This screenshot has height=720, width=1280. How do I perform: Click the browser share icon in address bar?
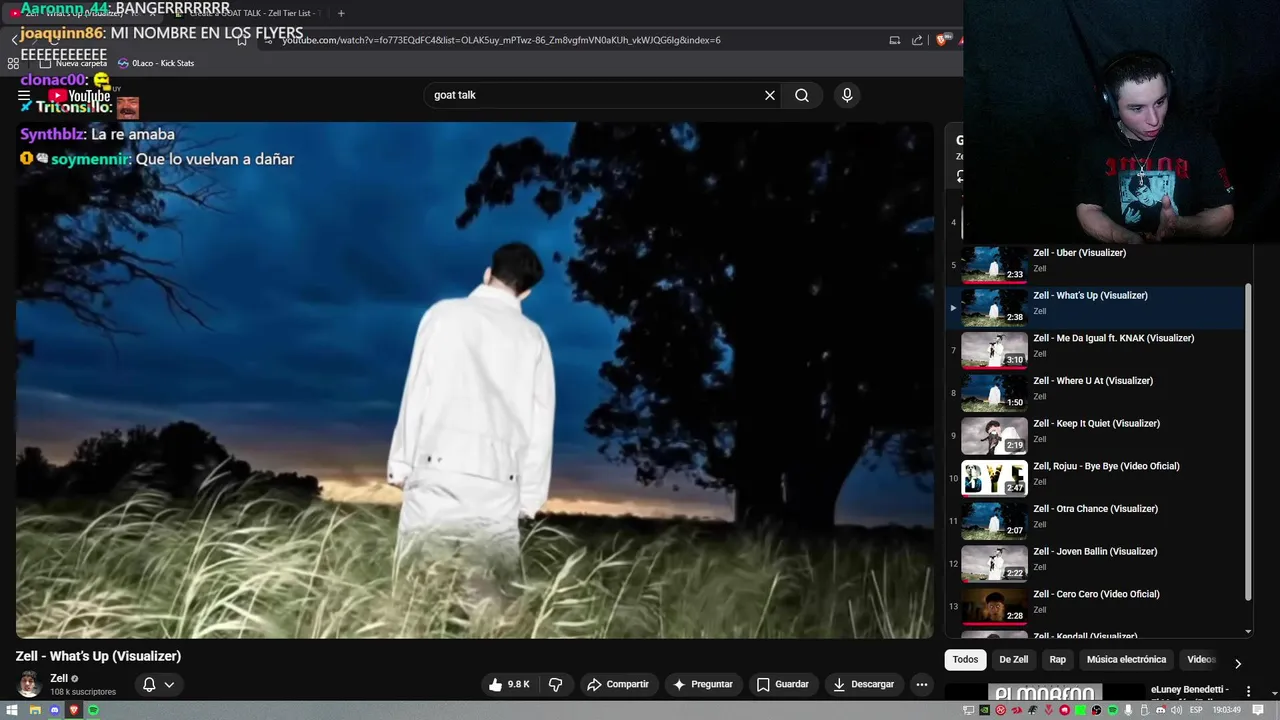pyautogui.click(x=917, y=40)
